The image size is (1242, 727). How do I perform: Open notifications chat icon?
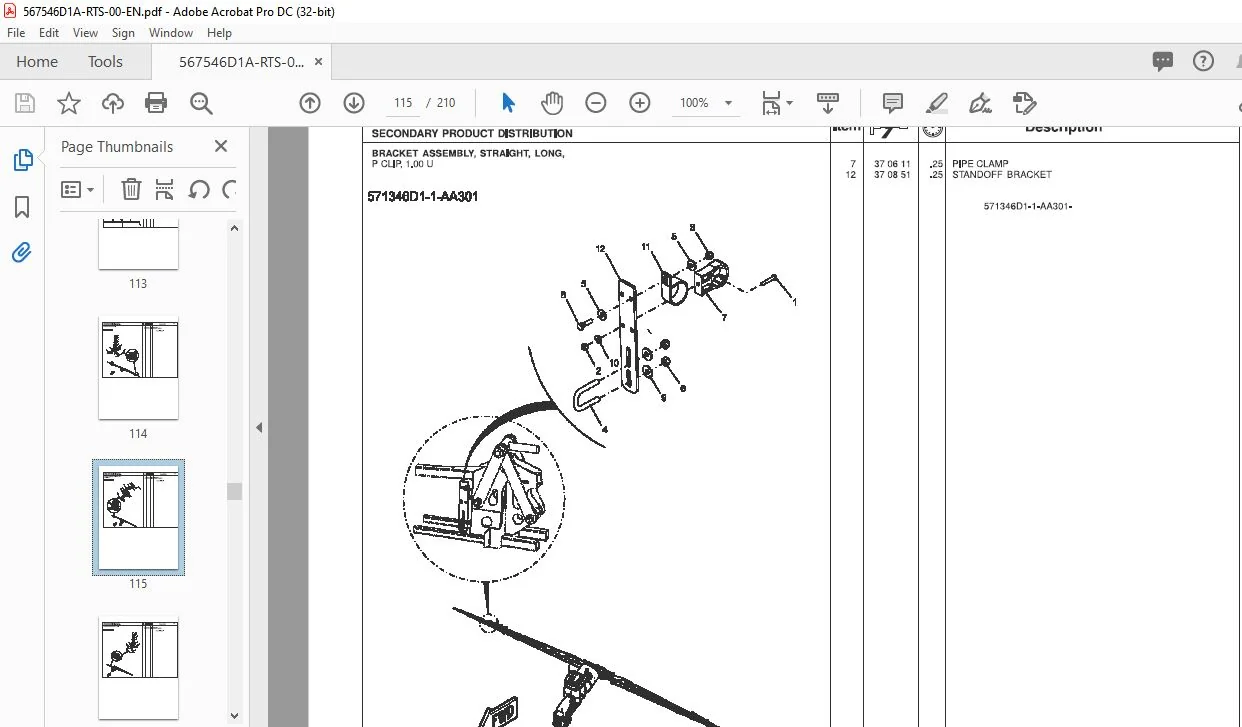[1163, 61]
